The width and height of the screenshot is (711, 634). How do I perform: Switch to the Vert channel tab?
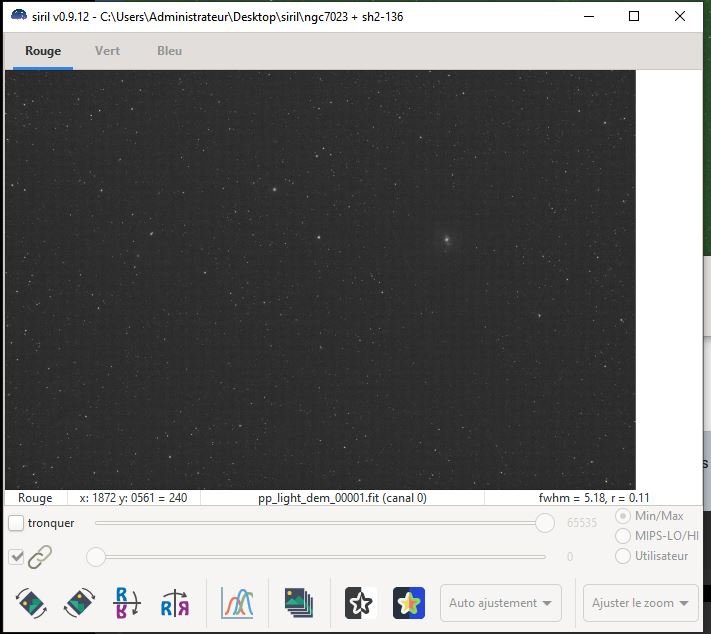[x=107, y=51]
